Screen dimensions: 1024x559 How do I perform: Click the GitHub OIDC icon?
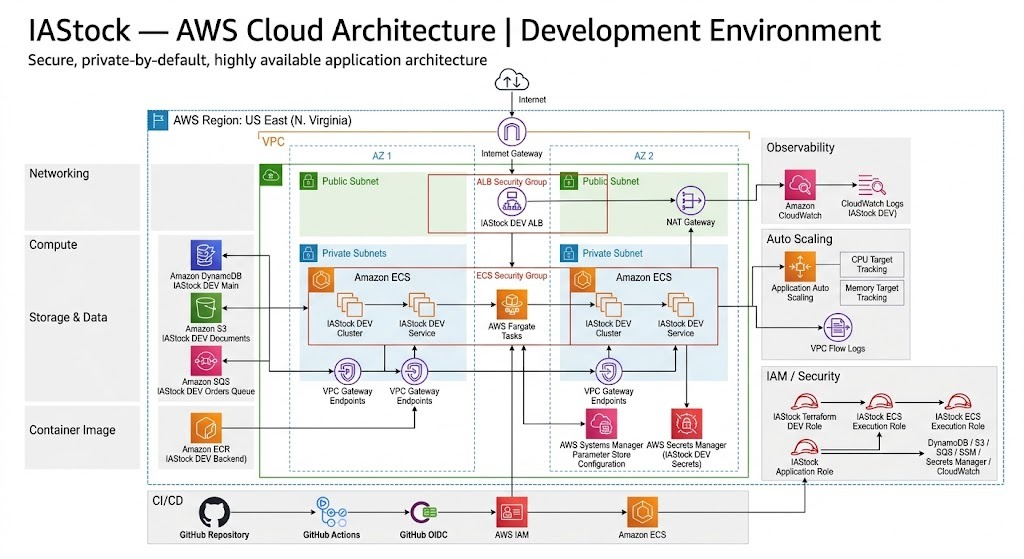423,513
